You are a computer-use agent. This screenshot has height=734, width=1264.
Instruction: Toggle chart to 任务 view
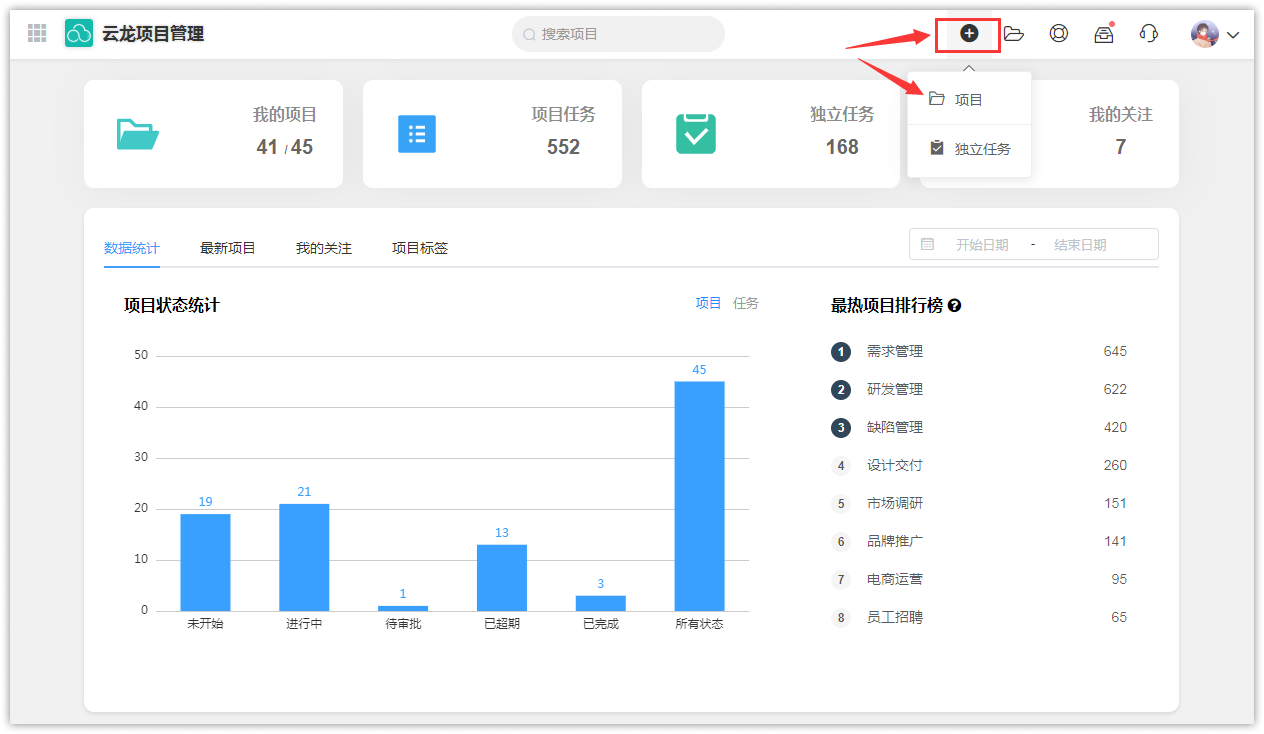pos(745,303)
